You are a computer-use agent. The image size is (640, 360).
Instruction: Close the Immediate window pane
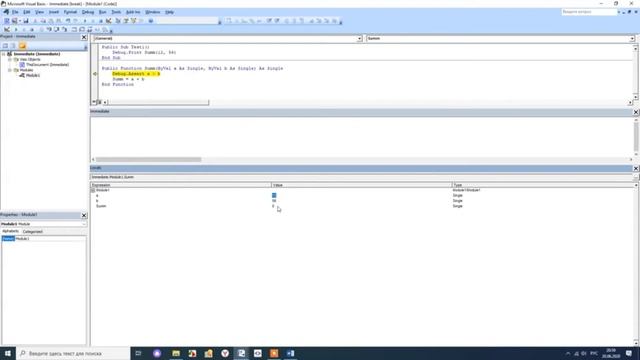point(636,112)
